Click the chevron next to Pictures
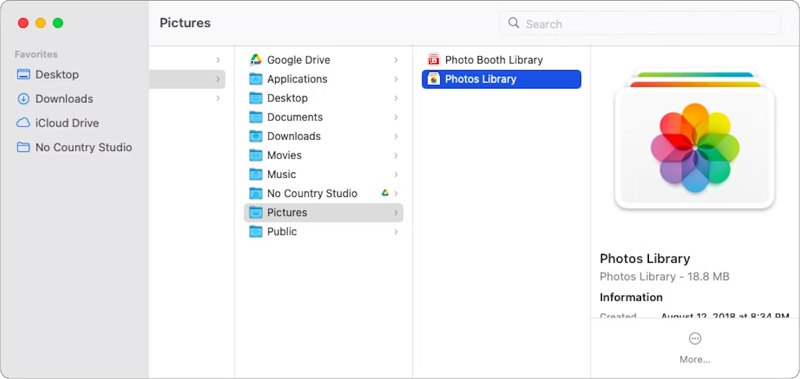This screenshot has height=379, width=800. coord(396,213)
